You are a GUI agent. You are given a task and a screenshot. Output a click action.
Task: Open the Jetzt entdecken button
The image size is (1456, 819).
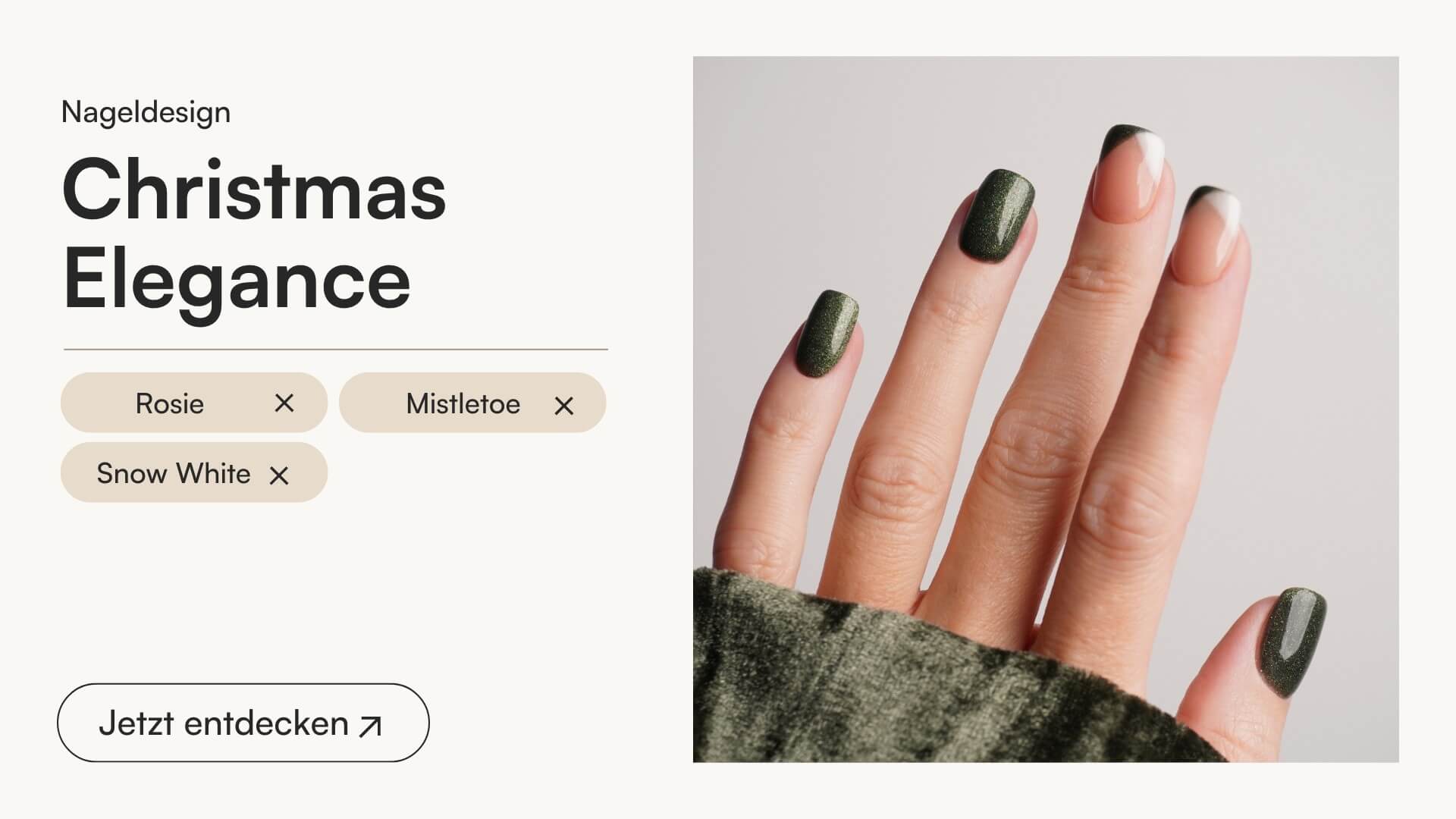[x=243, y=723]
